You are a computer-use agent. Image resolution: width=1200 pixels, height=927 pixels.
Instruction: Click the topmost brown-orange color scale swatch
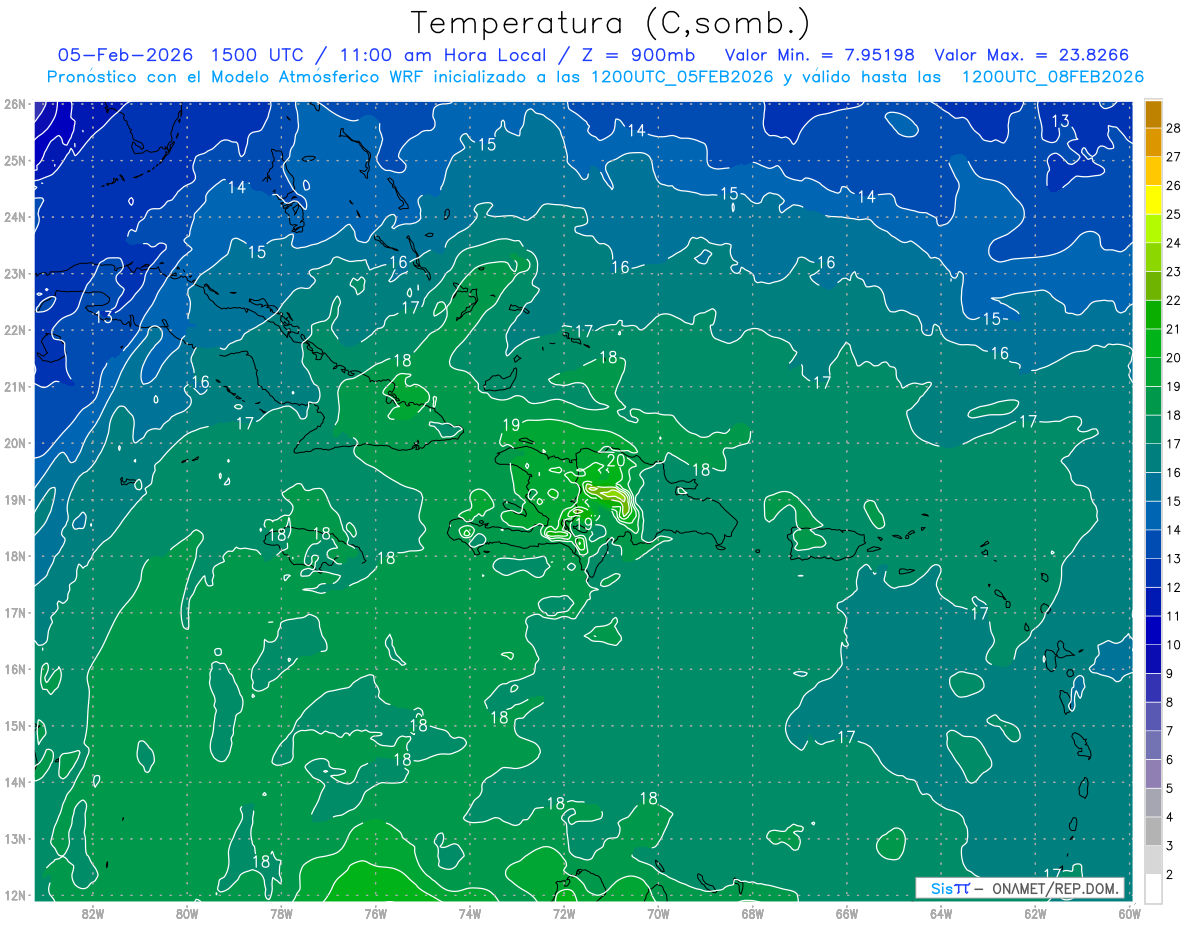point(1153,113)
